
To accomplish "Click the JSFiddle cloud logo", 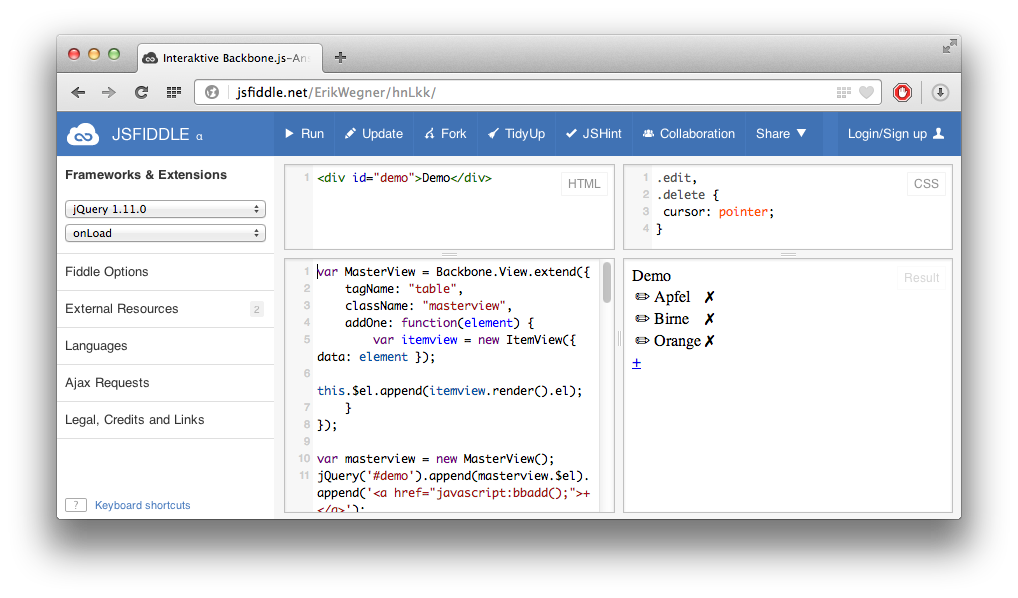I will click(84, 134).
